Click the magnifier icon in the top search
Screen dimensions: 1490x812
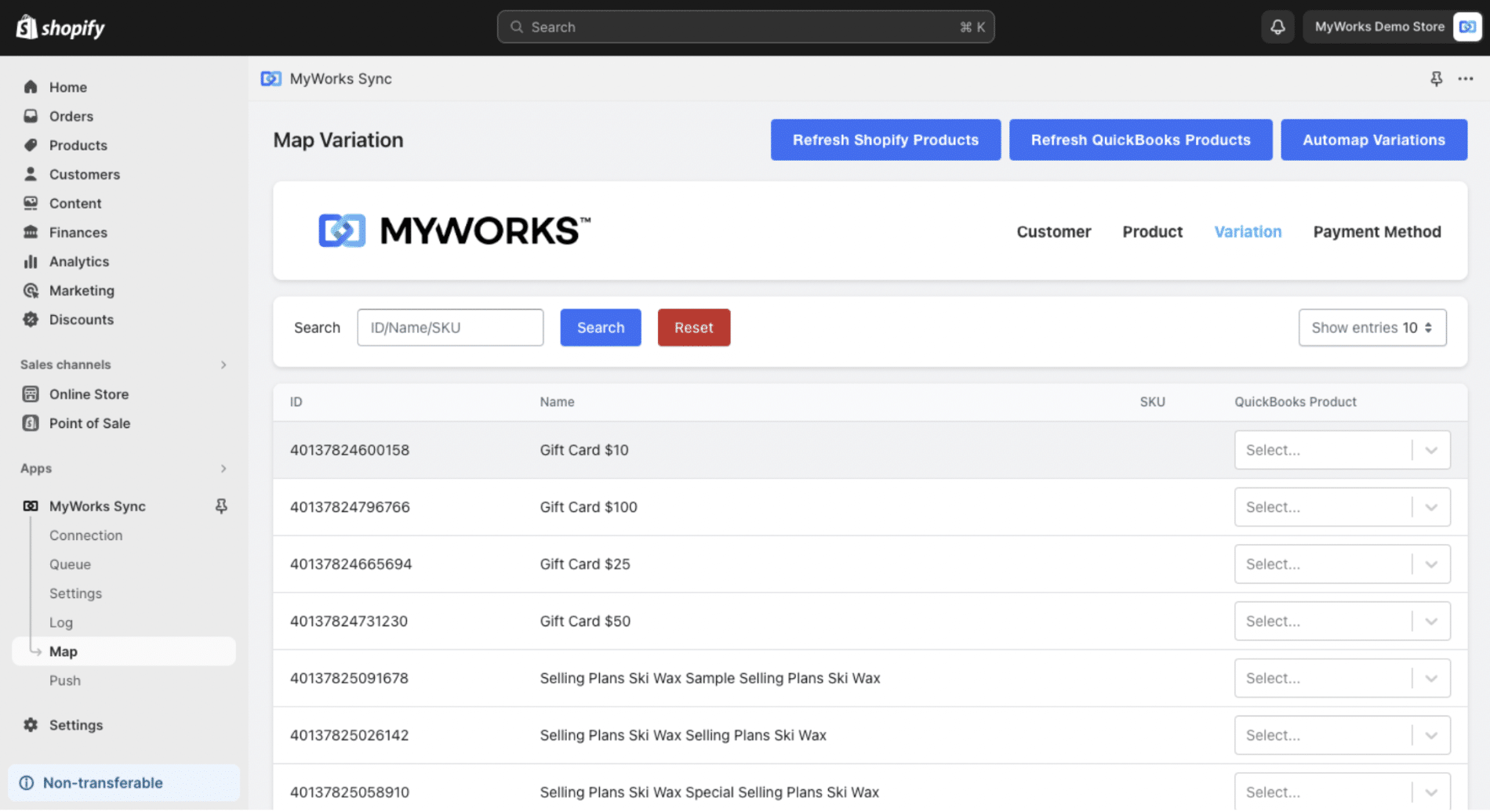(x=516, y=27)
